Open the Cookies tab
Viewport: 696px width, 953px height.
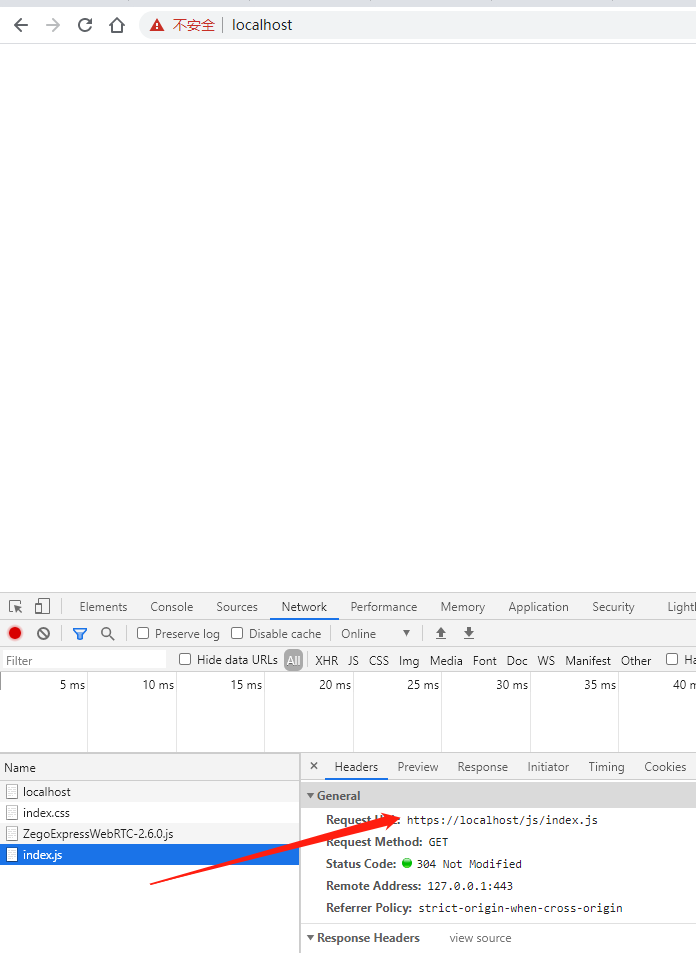(x=665, y=767)
